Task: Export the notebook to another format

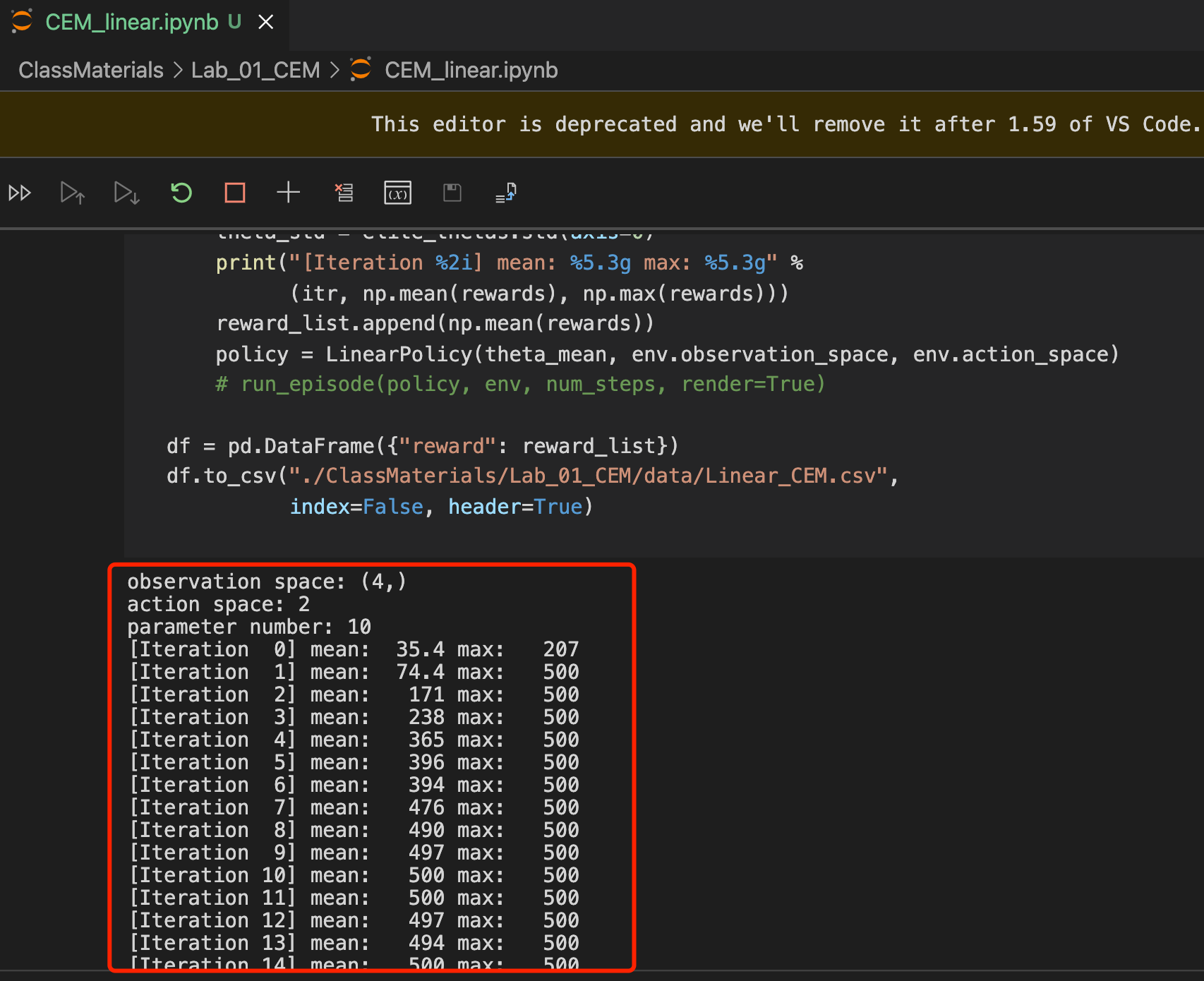Action: [506, 193]
